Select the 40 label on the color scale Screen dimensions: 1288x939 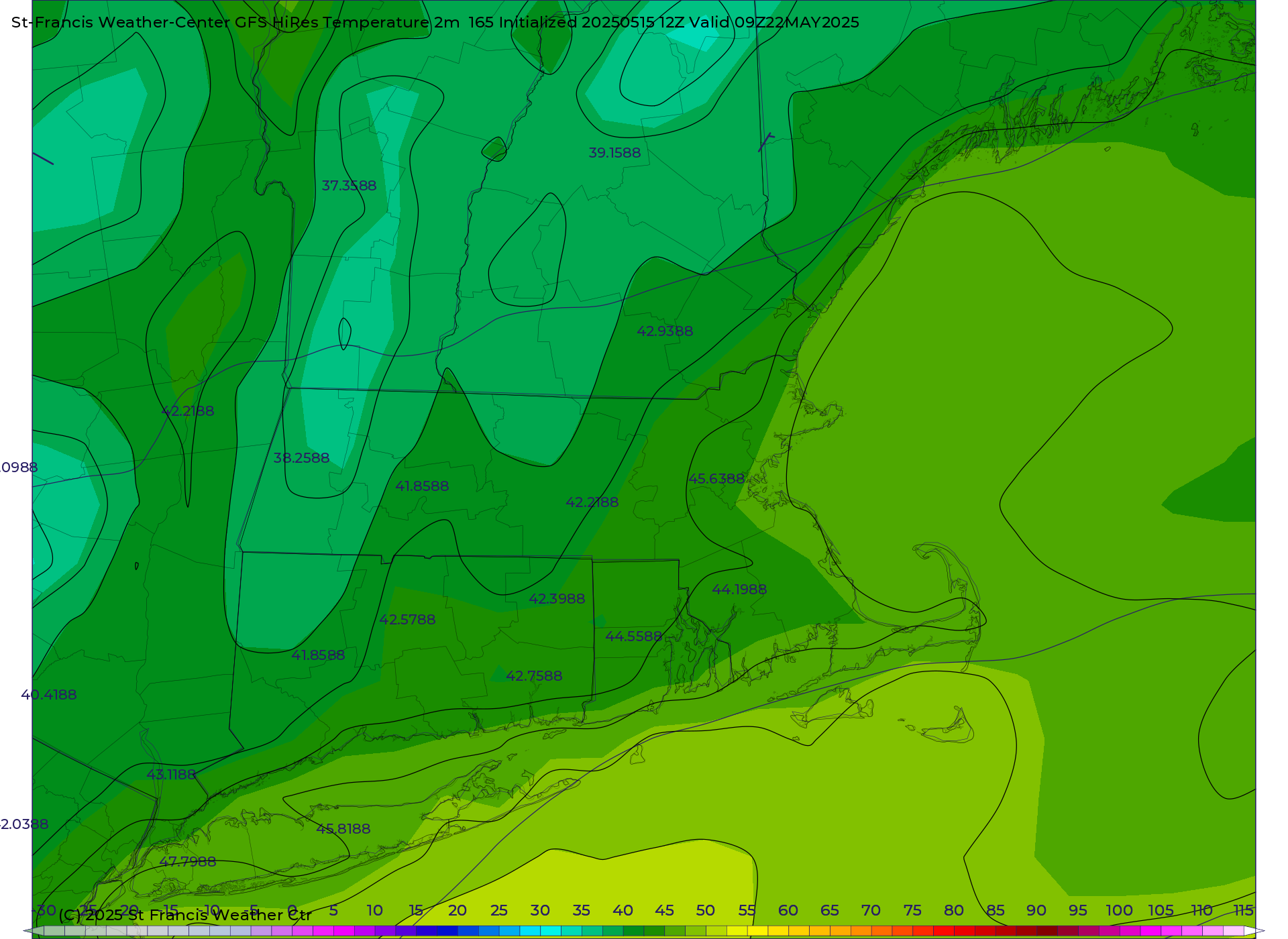click(623, 911)
